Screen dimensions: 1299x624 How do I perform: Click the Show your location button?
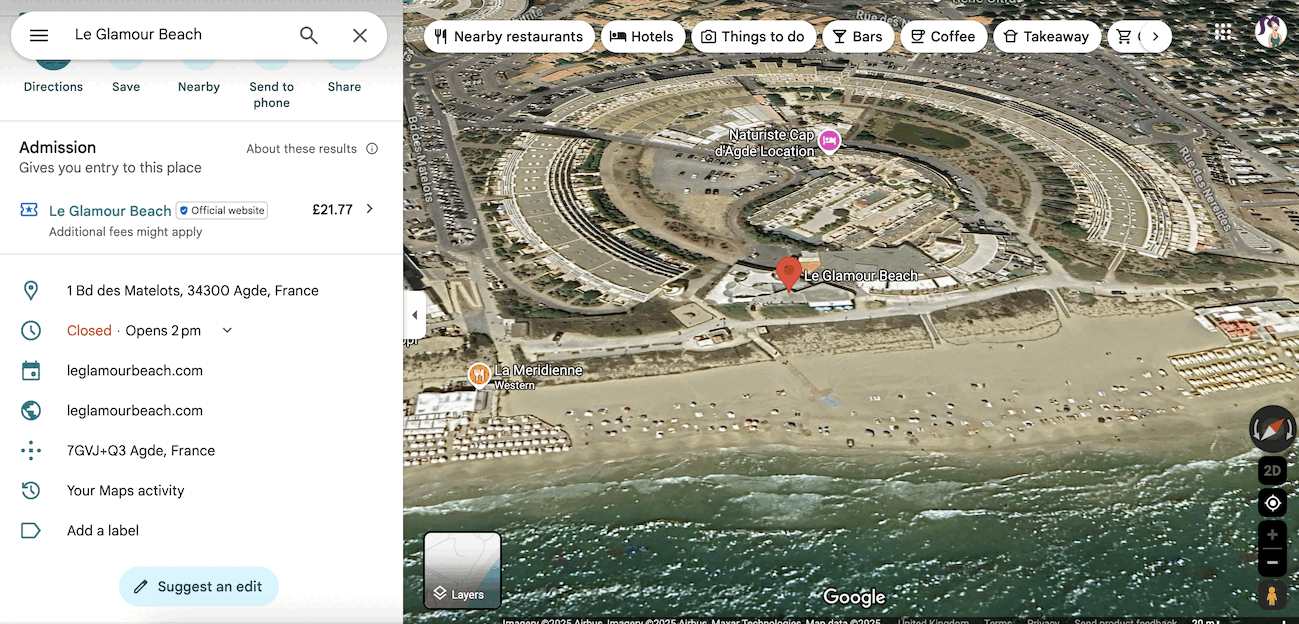click(x=1272, y=503)
